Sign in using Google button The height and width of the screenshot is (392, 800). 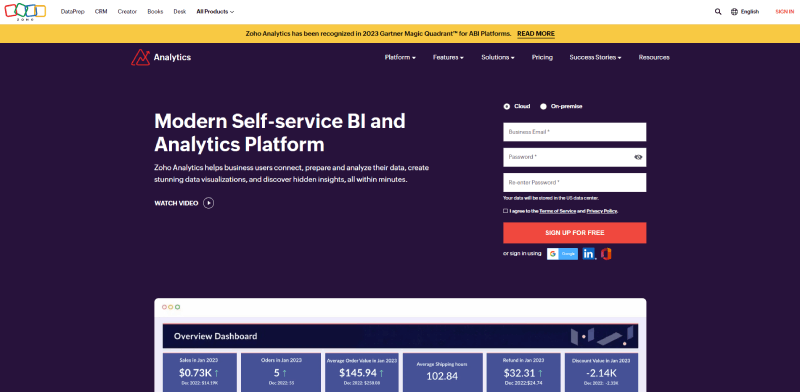click(x=562, y=254)
